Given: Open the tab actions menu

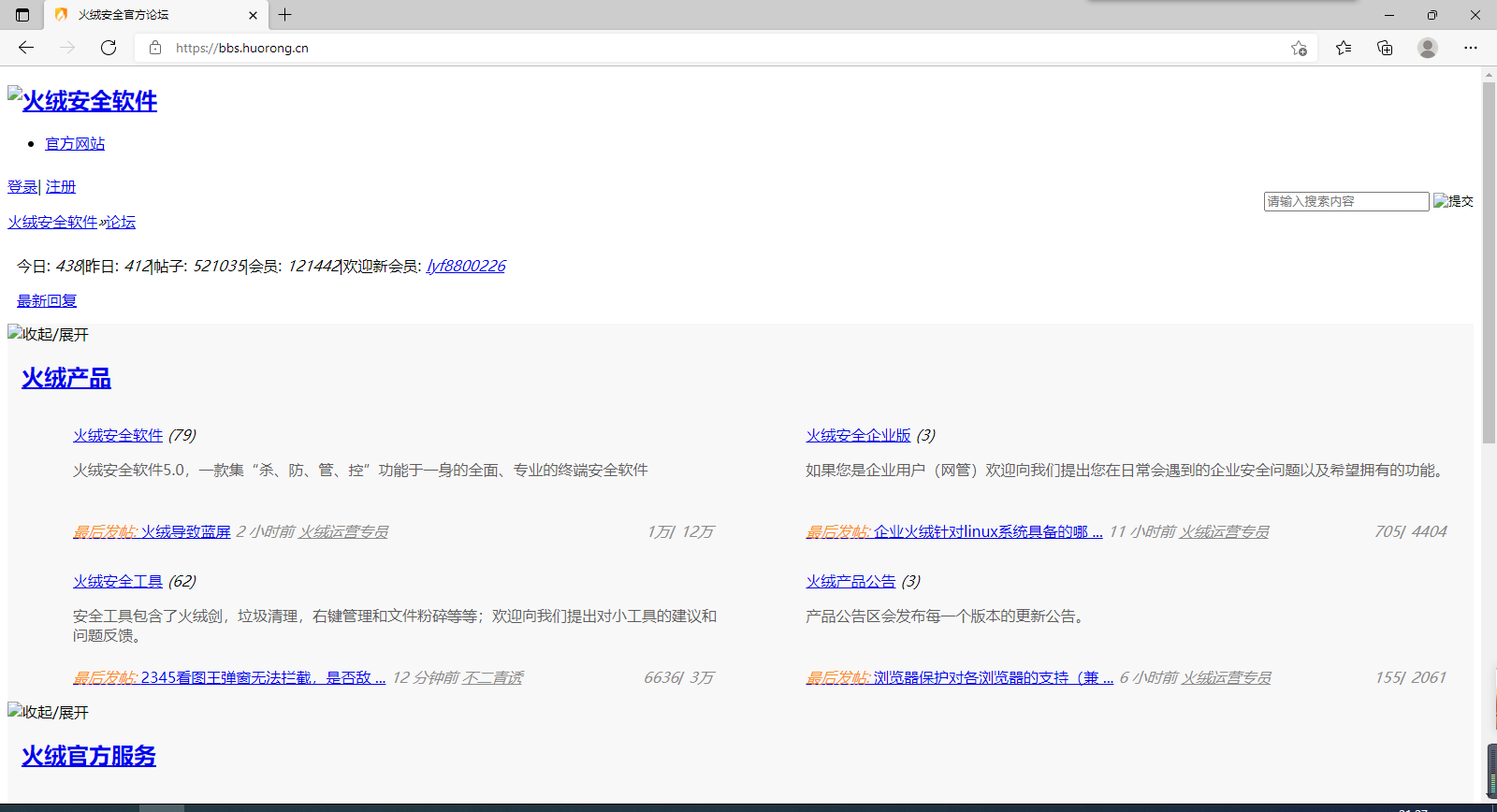Looking at the screenshot, I should tap(22, 15).
